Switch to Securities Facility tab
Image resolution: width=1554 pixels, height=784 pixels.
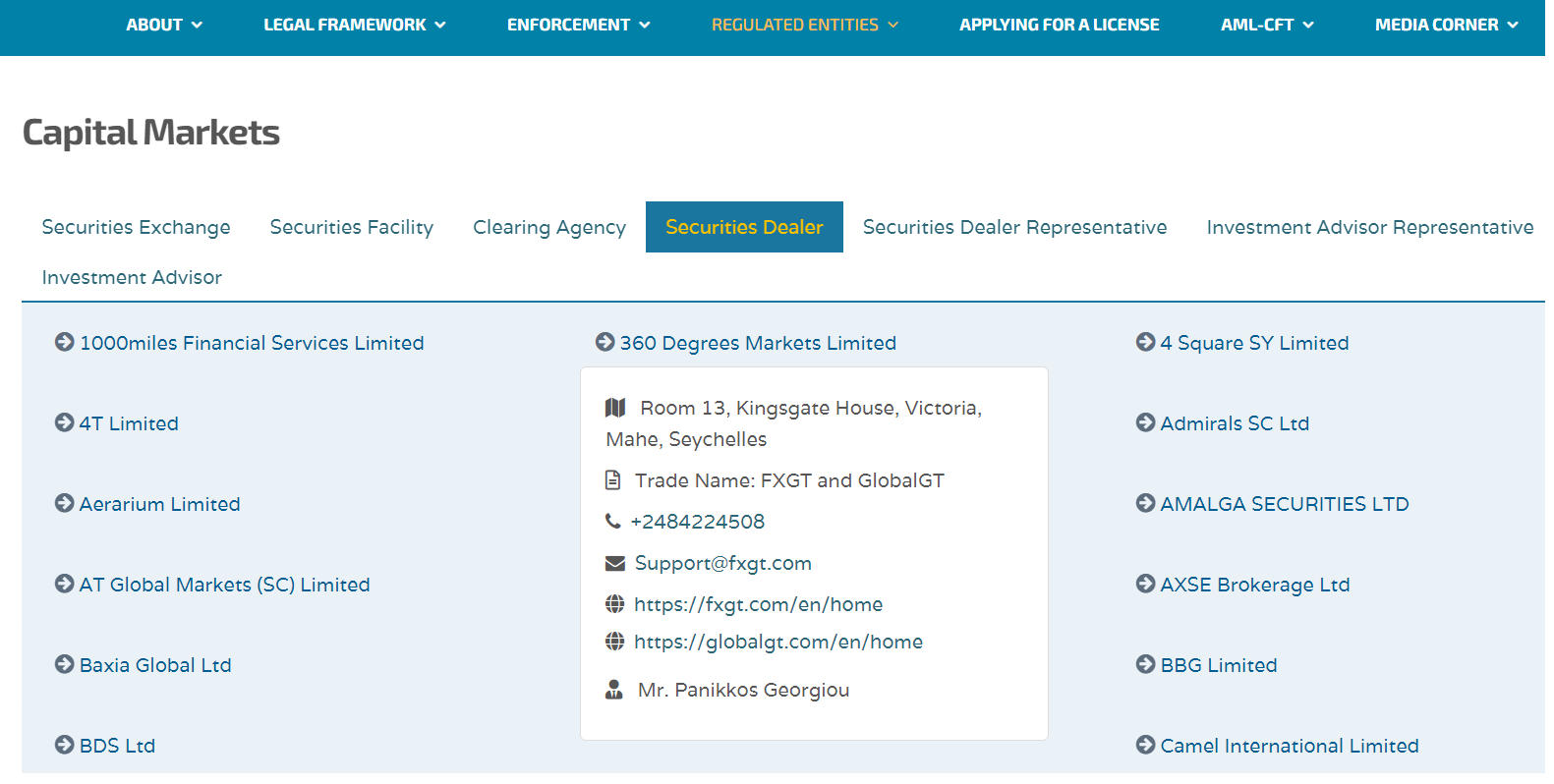point(352,227)
